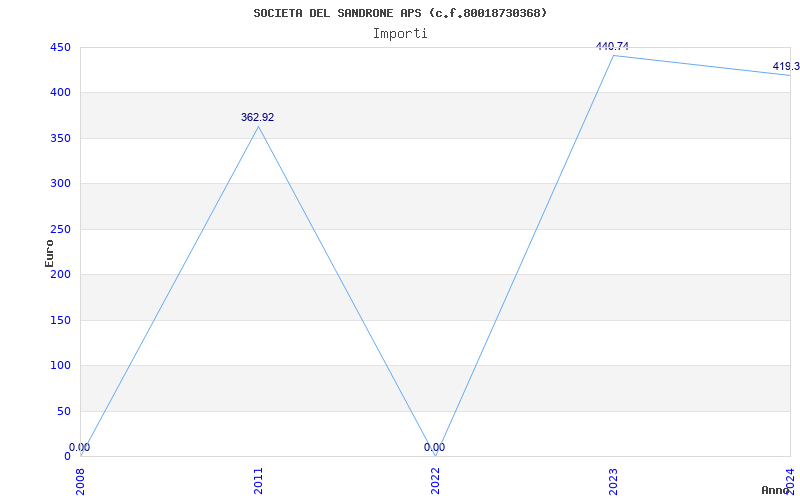Click the 0.00 label above 2008

pyautogui.click(x=80, y=447)
